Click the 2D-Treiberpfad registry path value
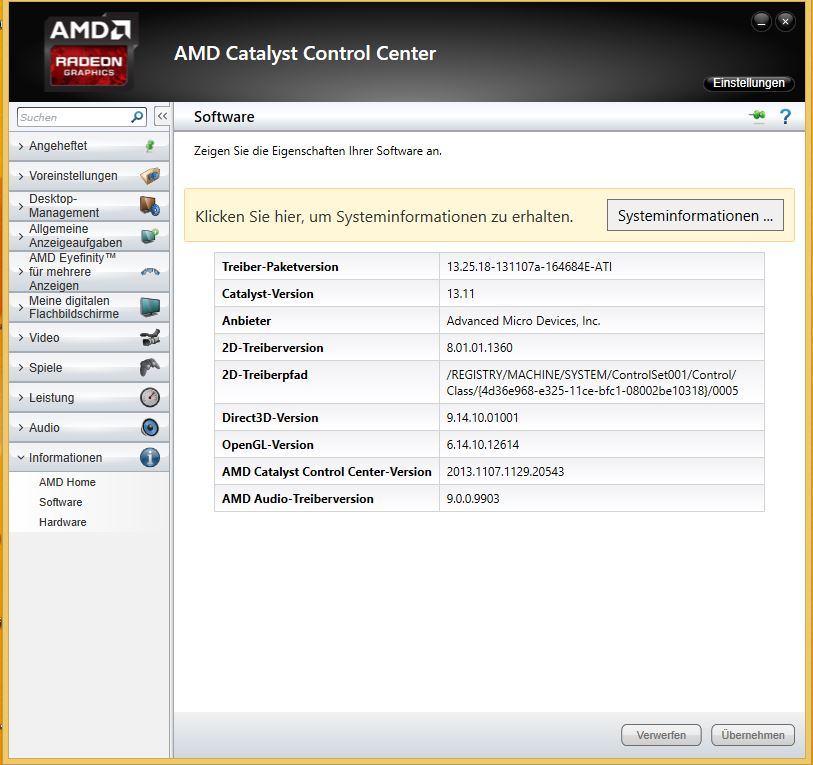813x765 pixels. tap(592, 382)
